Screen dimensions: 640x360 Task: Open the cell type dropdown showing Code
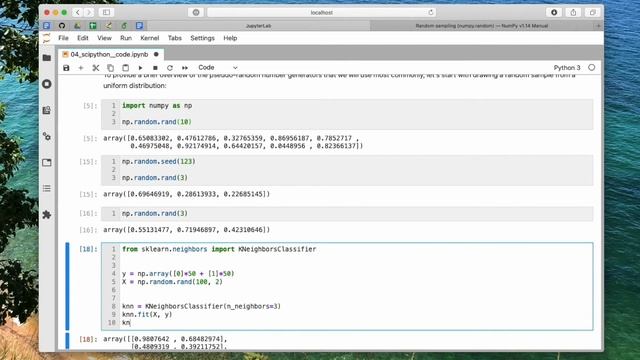[x=217, y=68]
